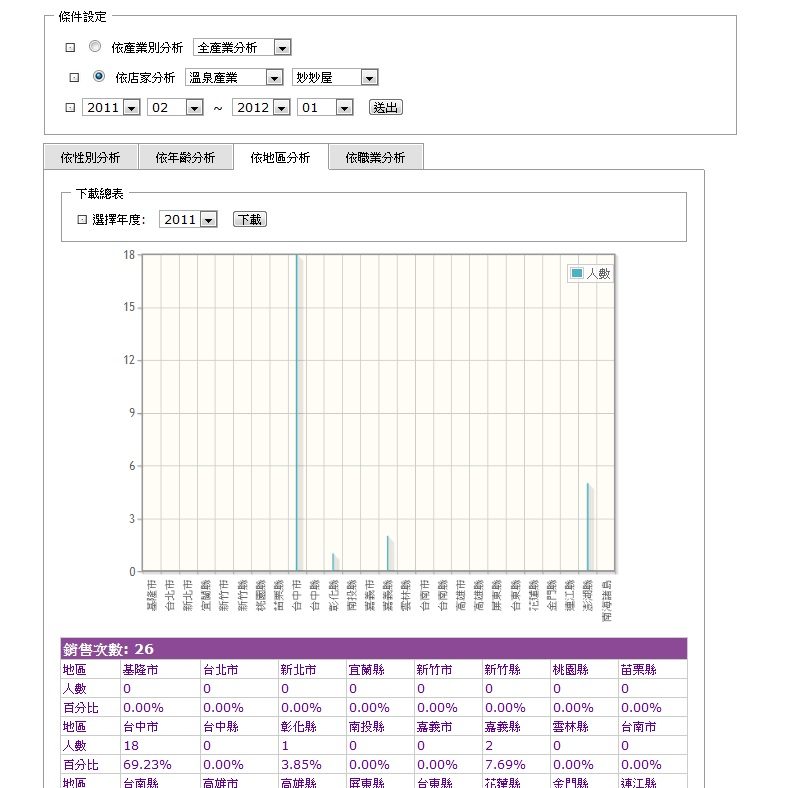789x788 pixels.
Task: Open the 選擇年度 2011 dropdown
Action: point(188,219)
